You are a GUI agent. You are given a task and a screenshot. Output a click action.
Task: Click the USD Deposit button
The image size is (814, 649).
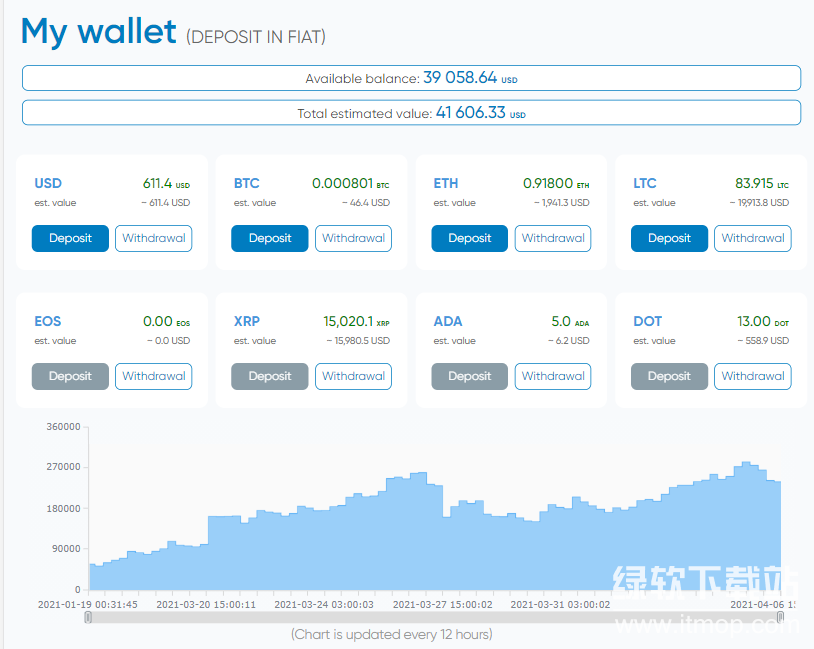point(70,238)
